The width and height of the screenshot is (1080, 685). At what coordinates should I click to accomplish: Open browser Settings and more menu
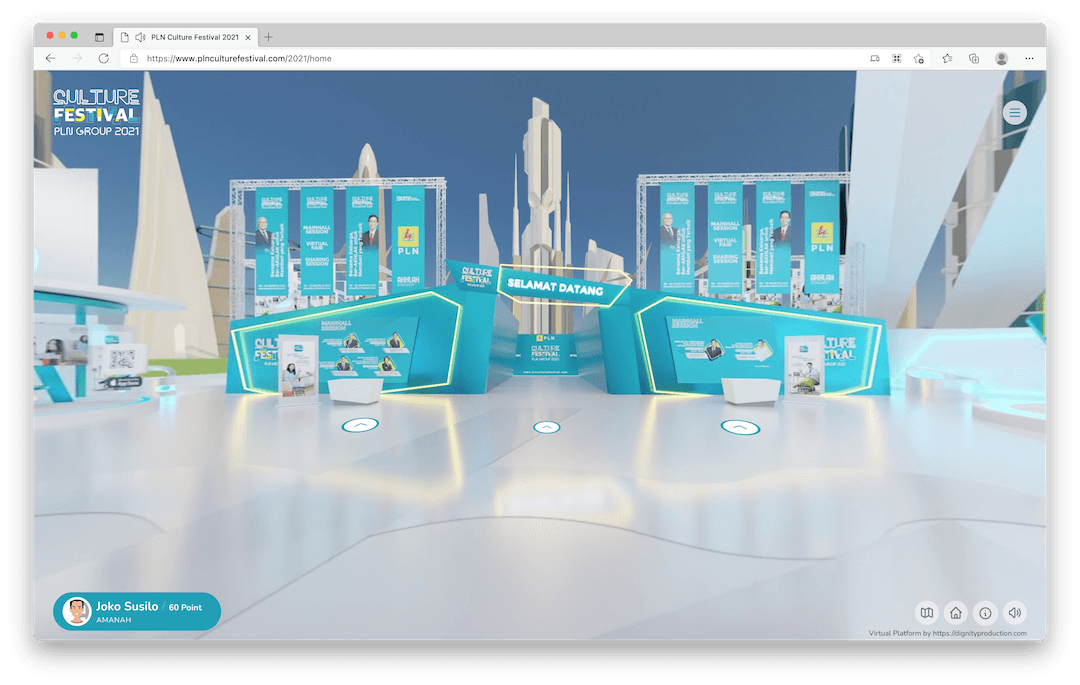coord(1029,59)
